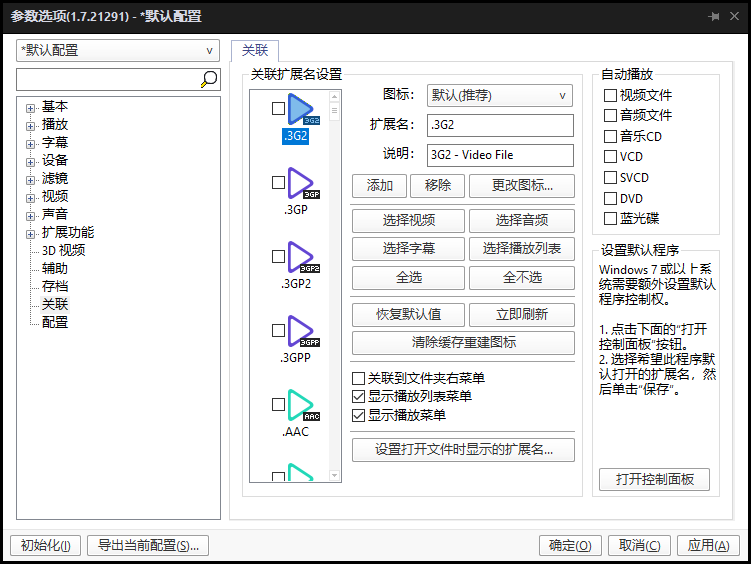
Task: Click the .AAC file type icon
Action: point(302,405)
